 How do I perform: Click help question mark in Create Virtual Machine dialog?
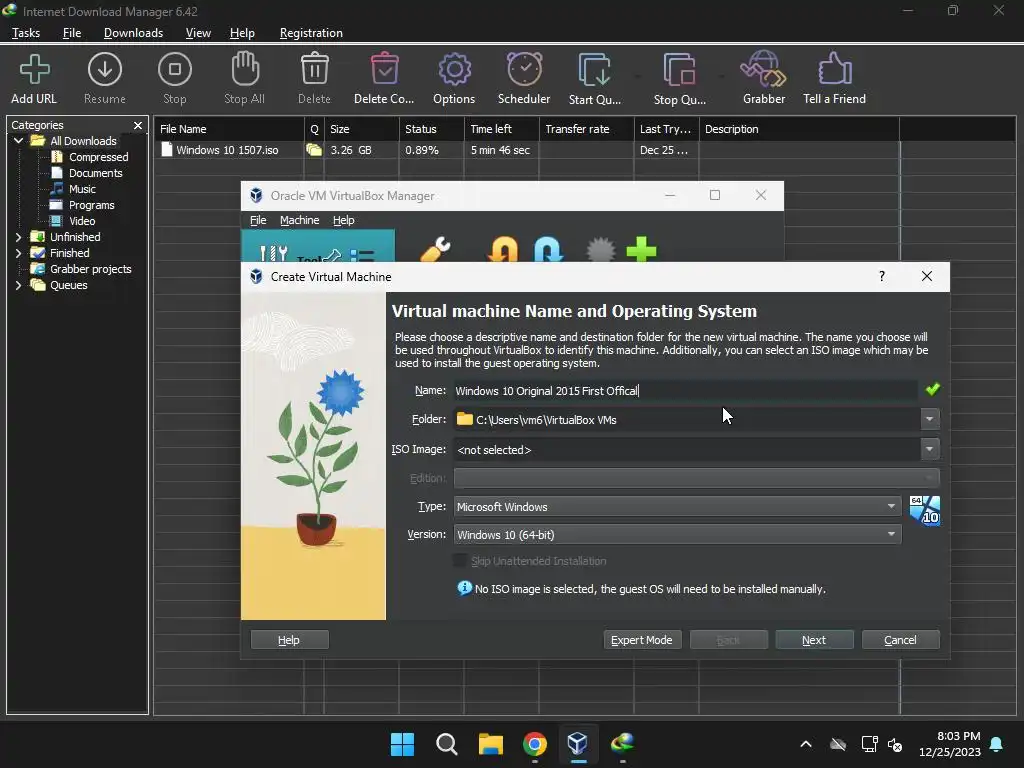[882, 276]
